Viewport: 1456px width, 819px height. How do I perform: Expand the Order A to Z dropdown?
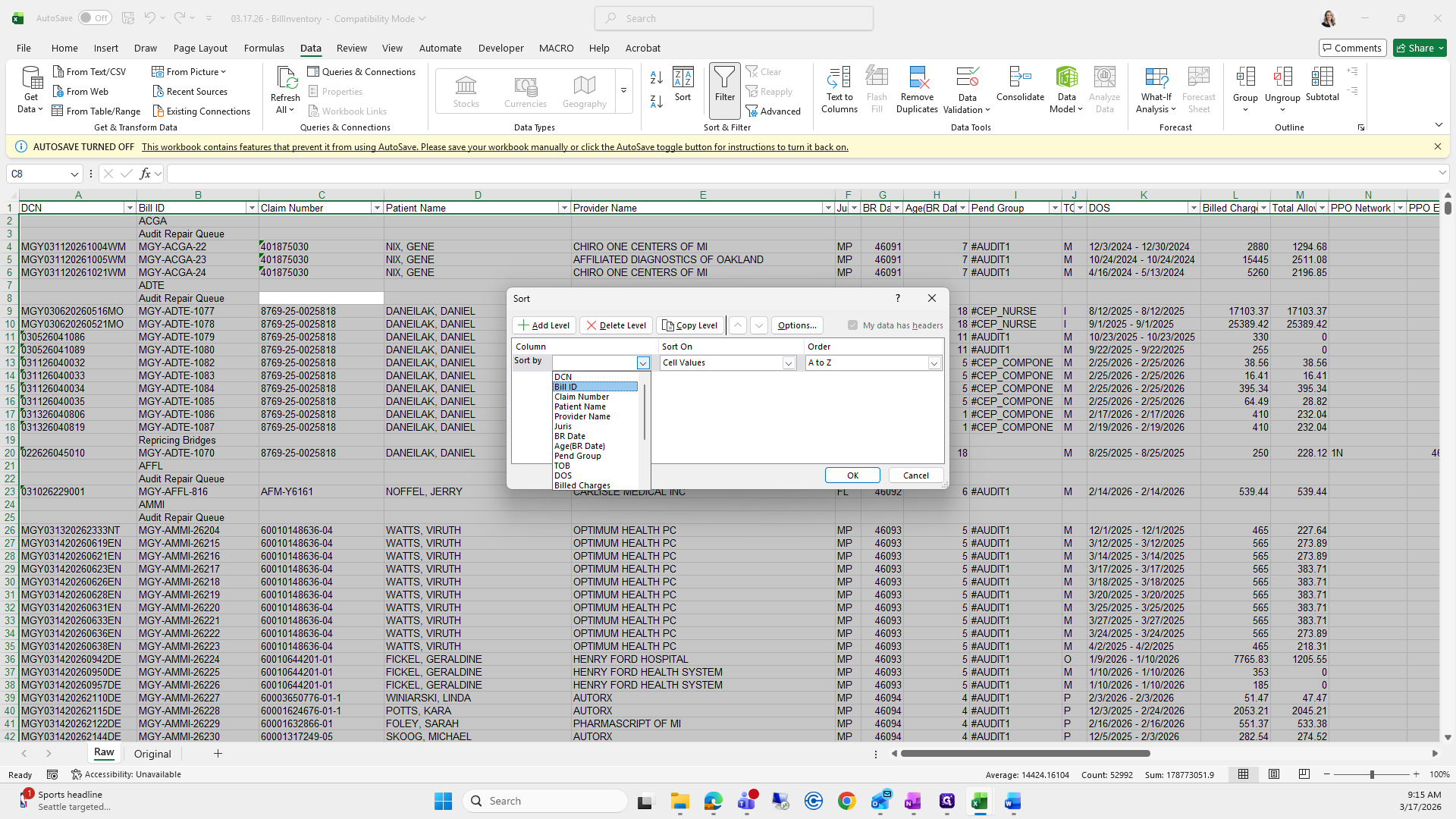pos(934,363)
